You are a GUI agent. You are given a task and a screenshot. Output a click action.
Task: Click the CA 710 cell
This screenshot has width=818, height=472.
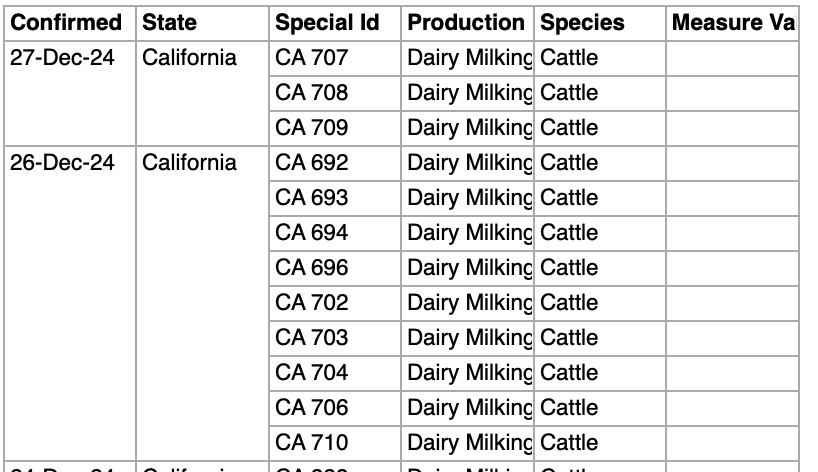click(x=335, y=443)
